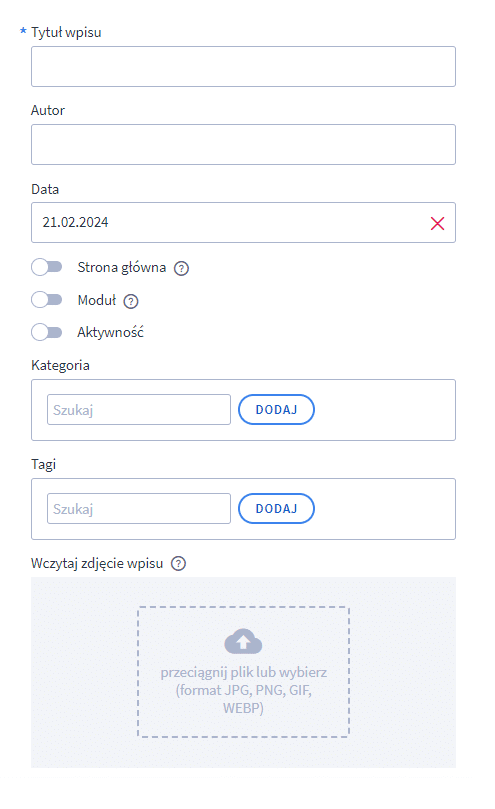Click DODAJ button in Tagi section
This screenshot has height=809, width=495.
point(276,509)
